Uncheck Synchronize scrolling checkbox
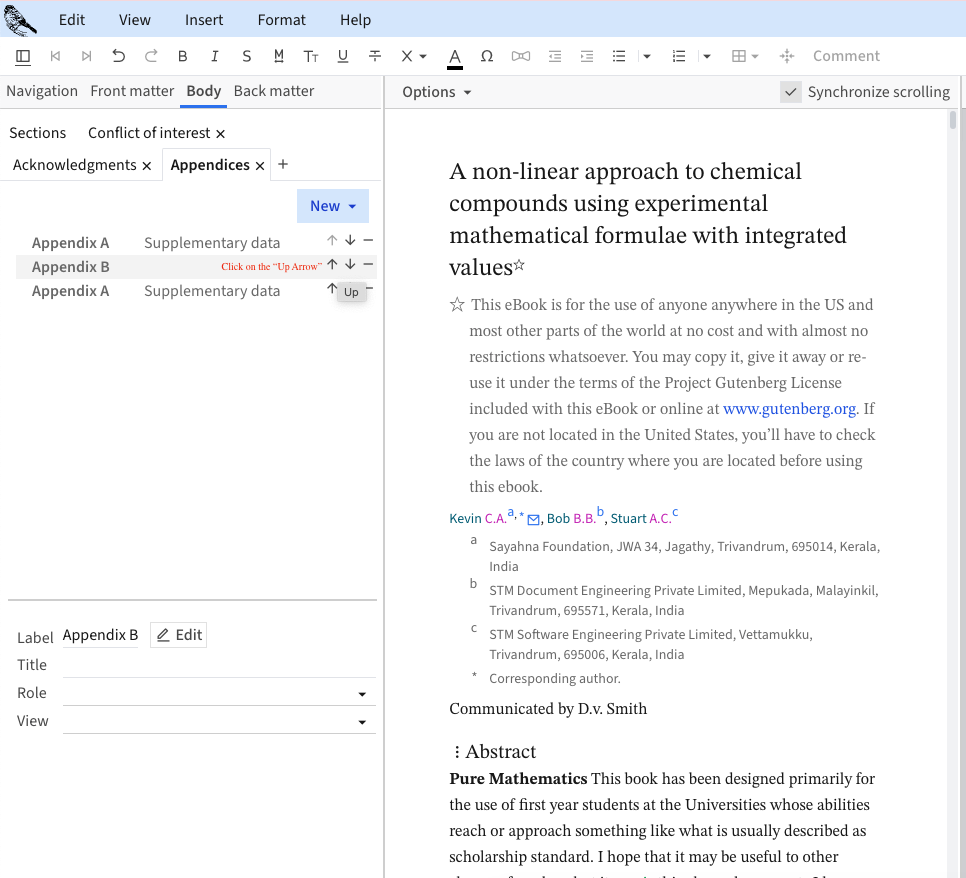966x878 pixels. click(791, 92)
